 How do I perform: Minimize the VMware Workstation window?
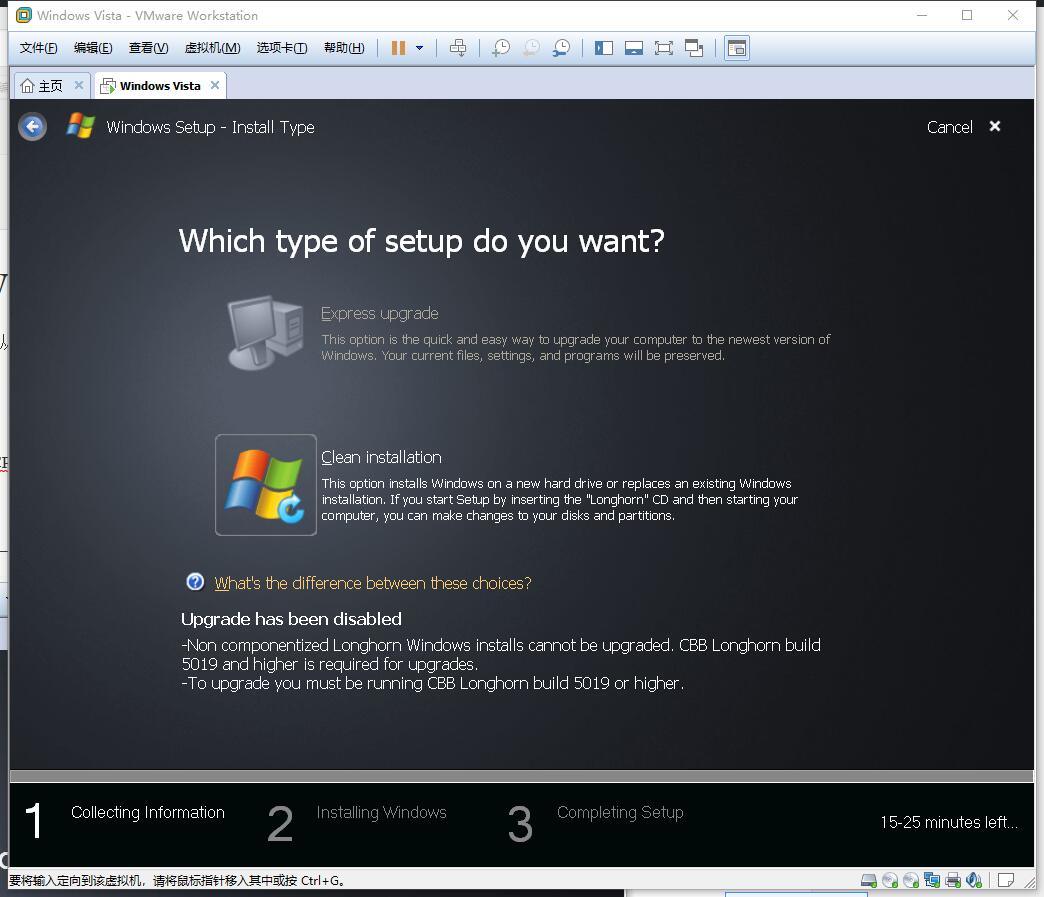click(x=922, y=15)
